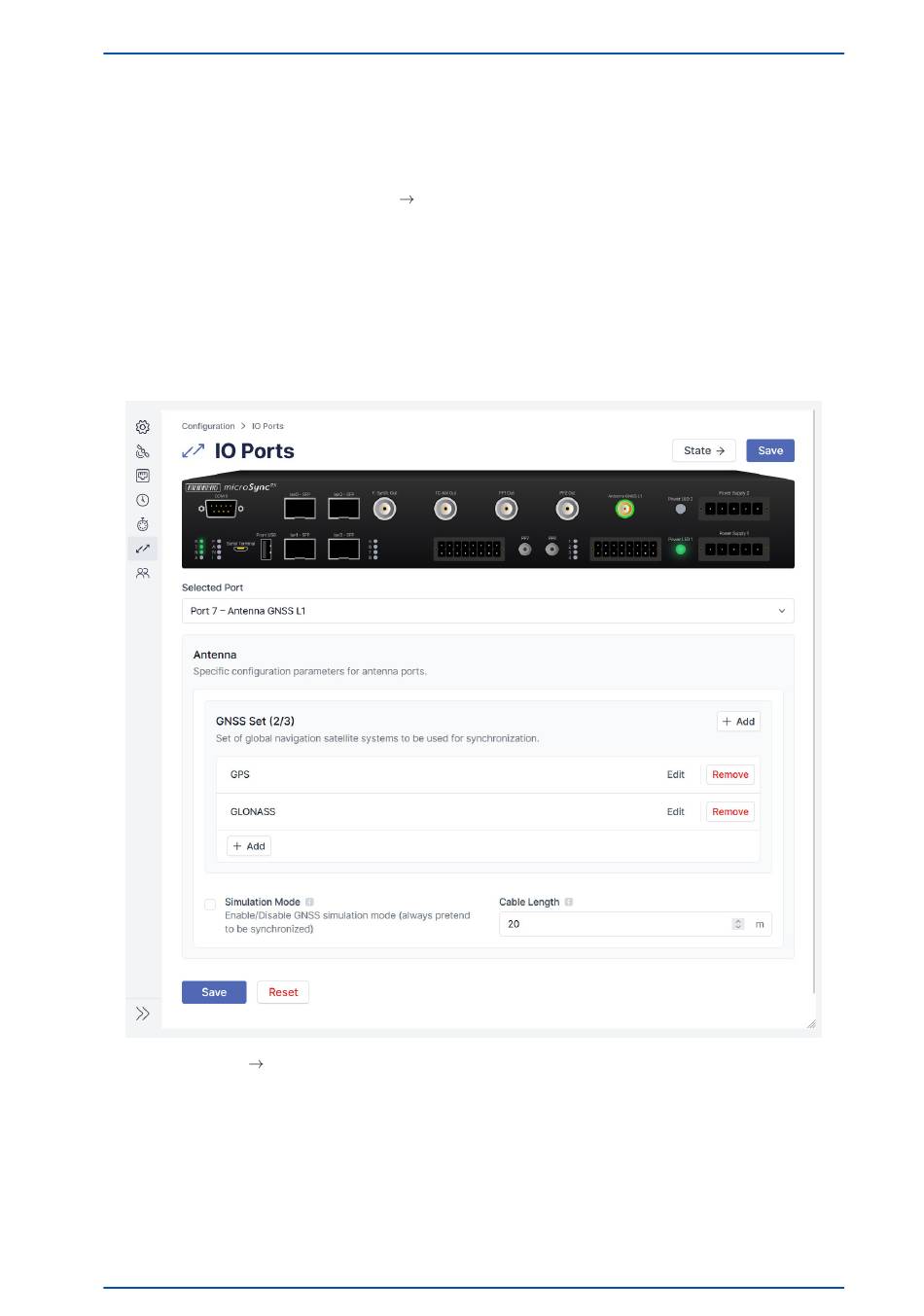Screen dimensions: 924x1316
Task: Open the stopwatch sidebar icon
Action: pyautogui.click(x=143, y=524)
